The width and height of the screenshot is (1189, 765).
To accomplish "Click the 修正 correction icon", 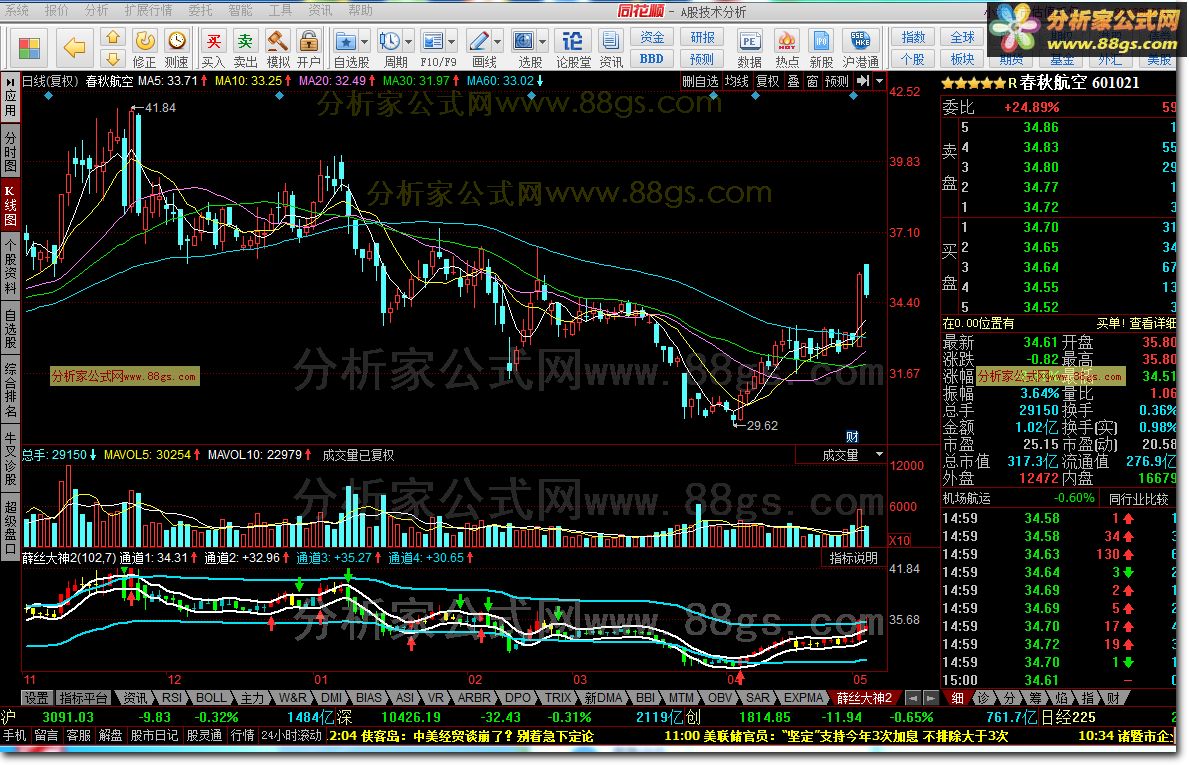I will point(144,41).
